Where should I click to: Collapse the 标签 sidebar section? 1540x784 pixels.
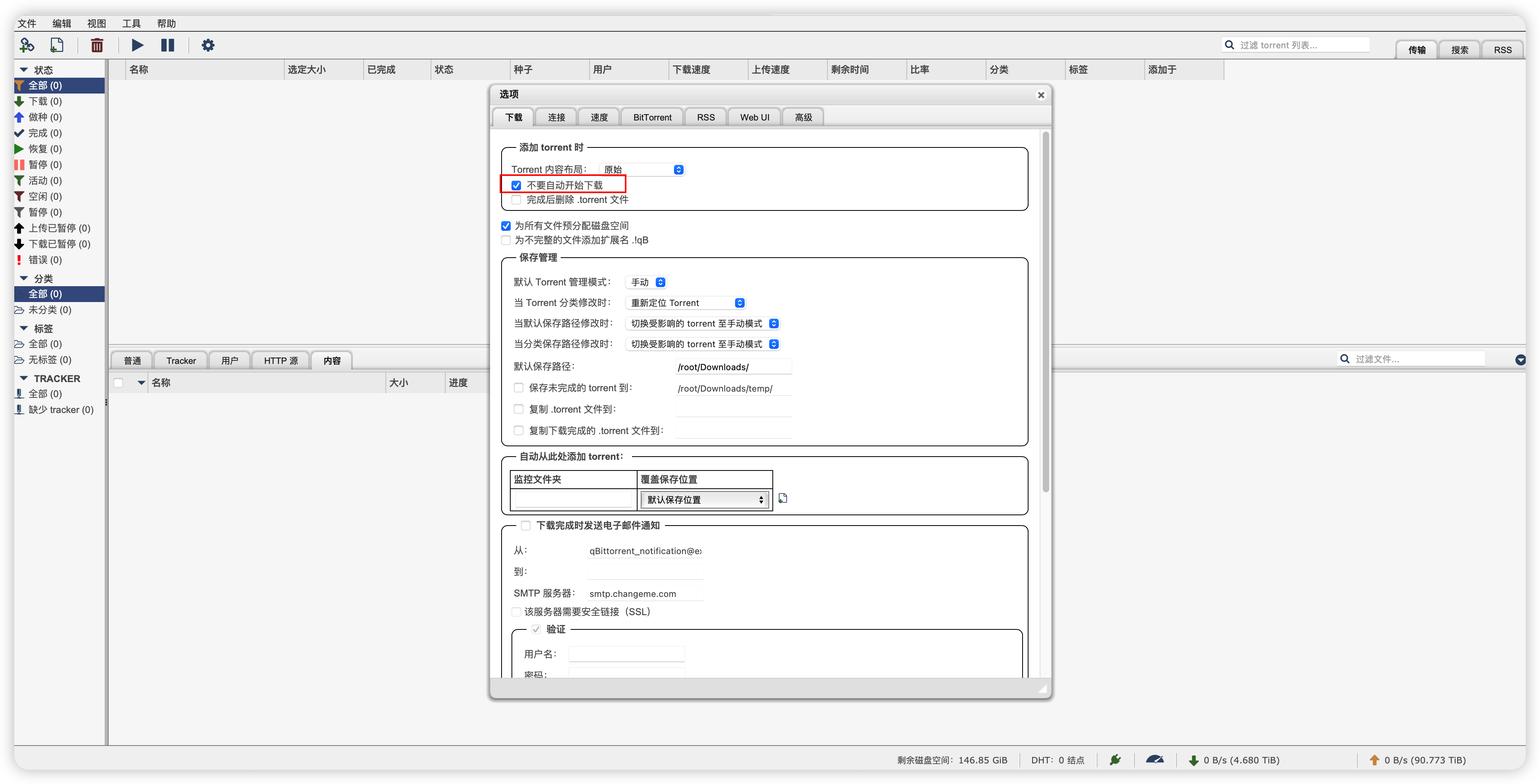(24, 329)
